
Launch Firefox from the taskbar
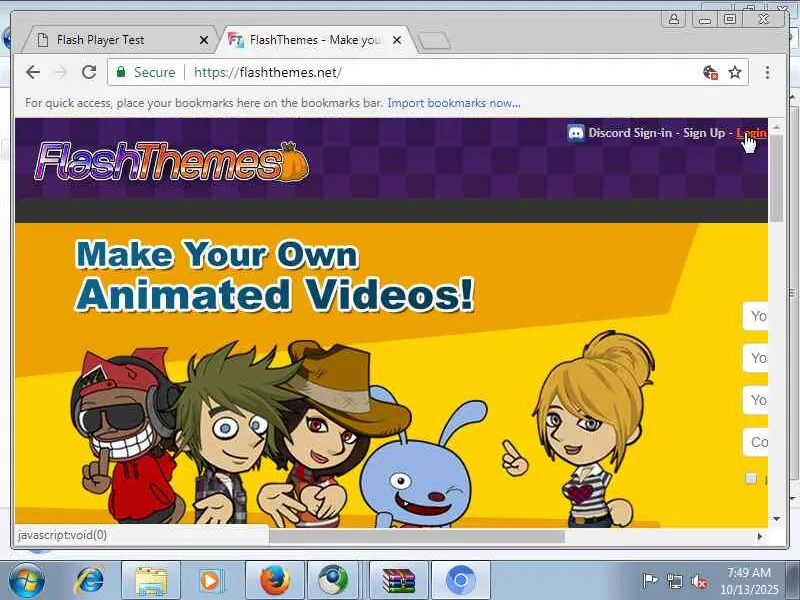click(x=274, y=581)
